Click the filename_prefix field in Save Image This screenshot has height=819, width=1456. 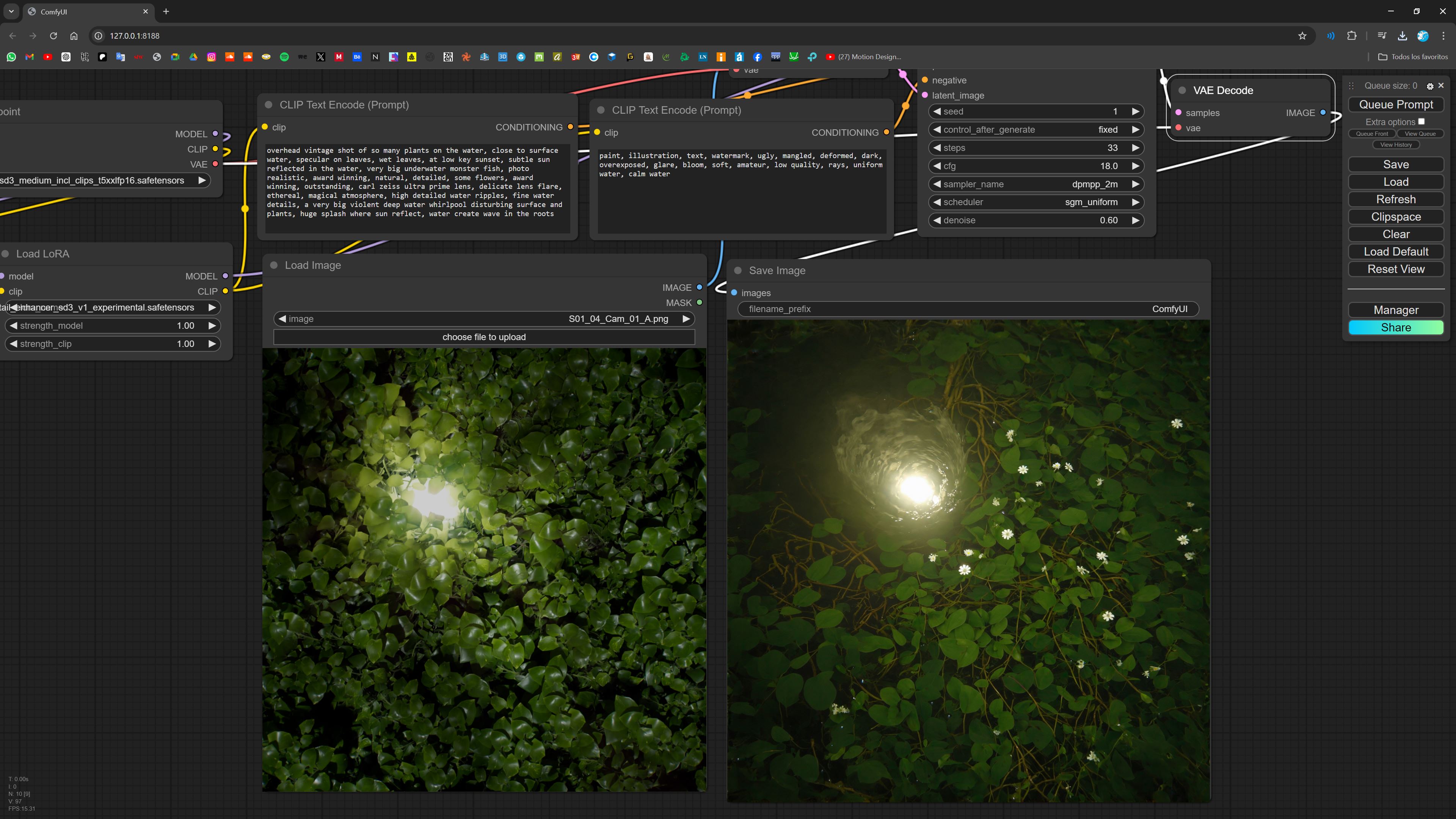tap(968, 309)
